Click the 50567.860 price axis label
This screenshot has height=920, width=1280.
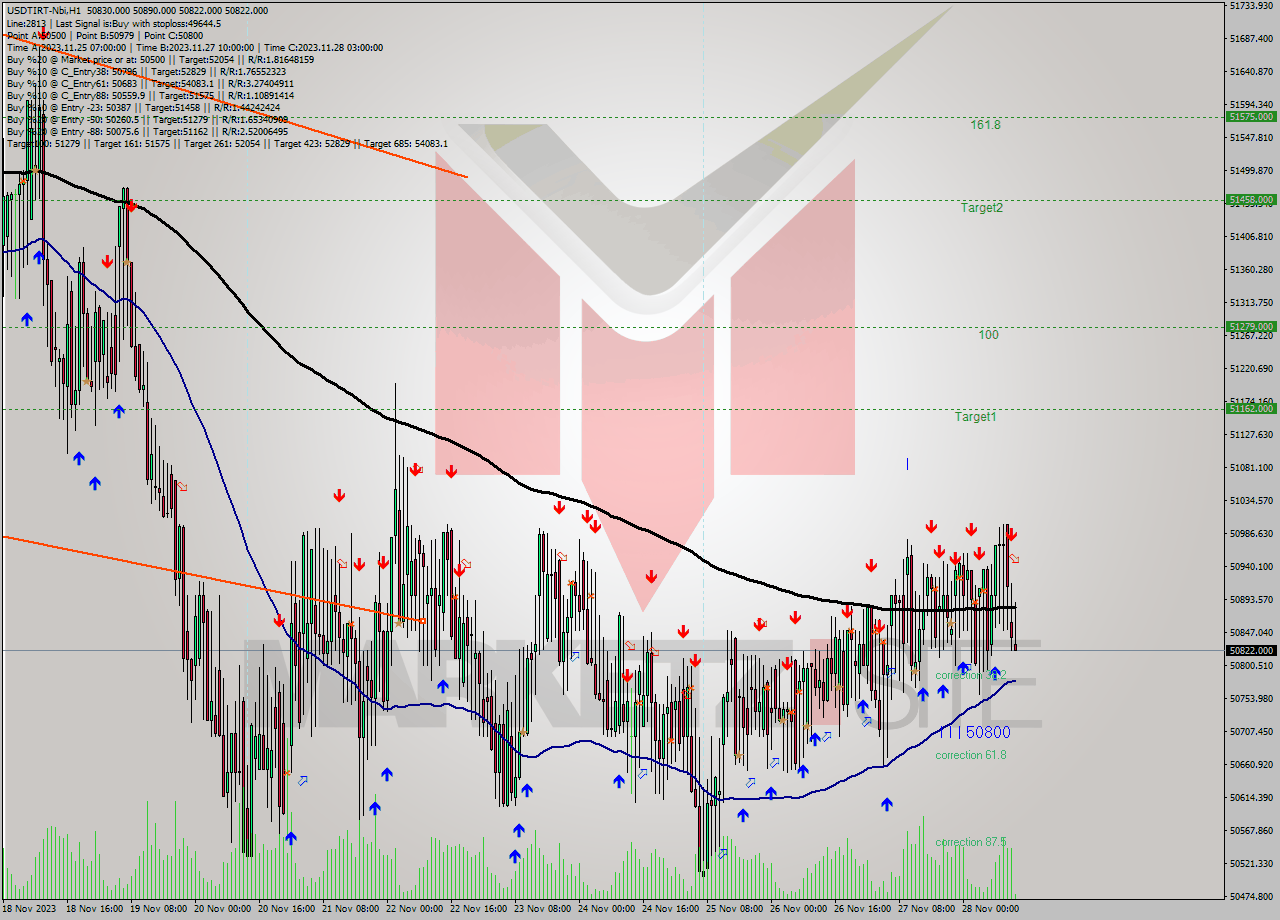[1250, 831]
